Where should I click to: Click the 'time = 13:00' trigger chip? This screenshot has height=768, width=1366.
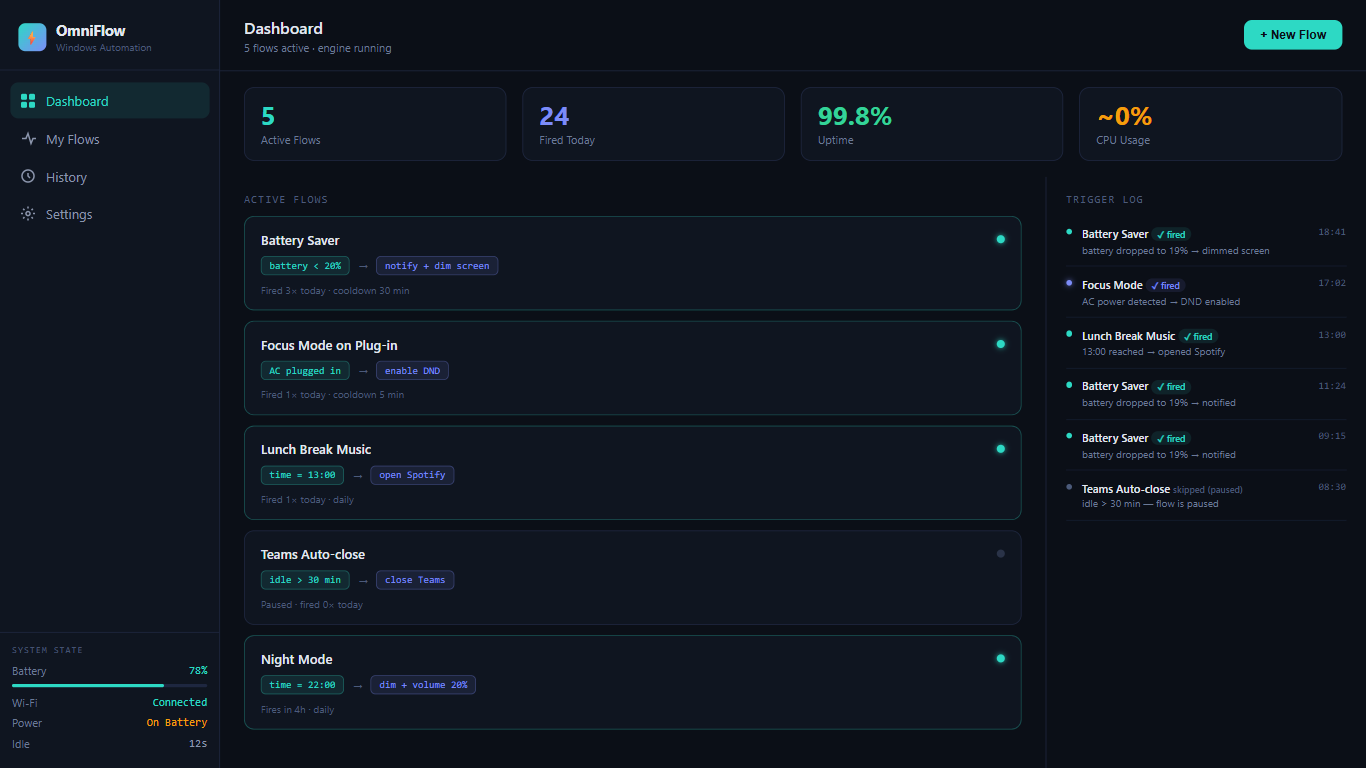click(302, 475)
